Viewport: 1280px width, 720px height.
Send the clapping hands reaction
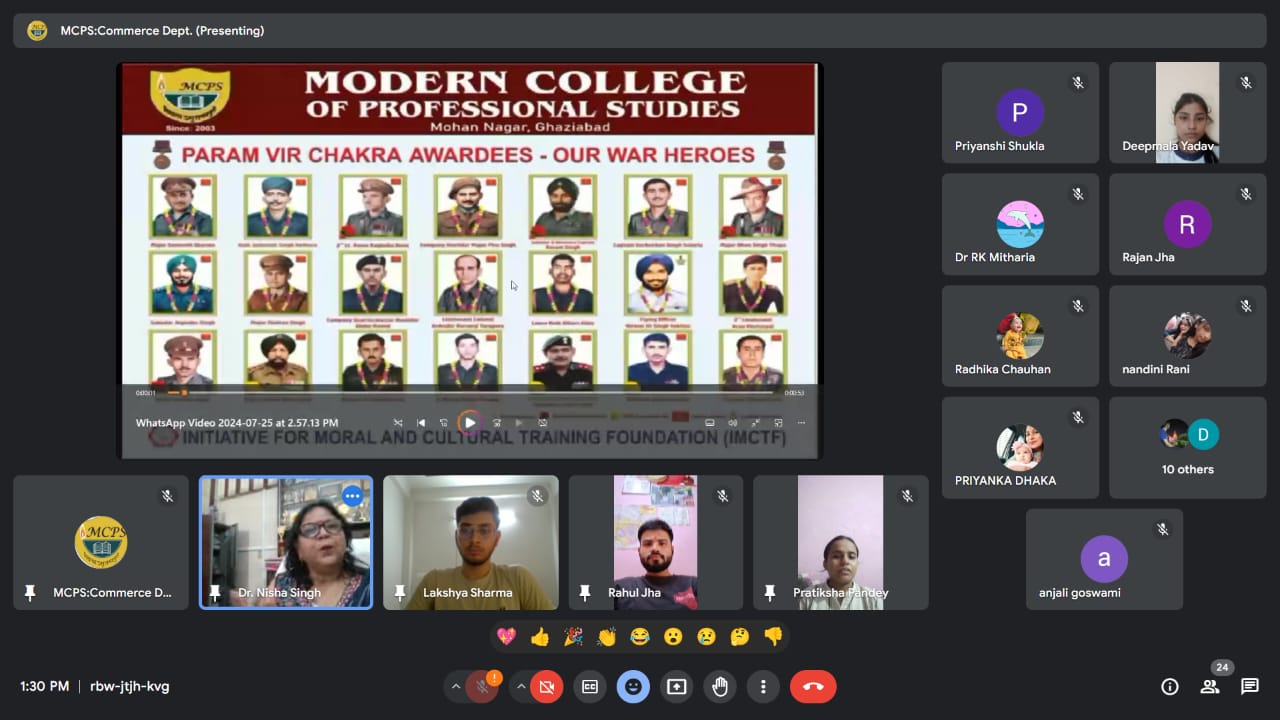pyautogui.click(x=606, y=637)
